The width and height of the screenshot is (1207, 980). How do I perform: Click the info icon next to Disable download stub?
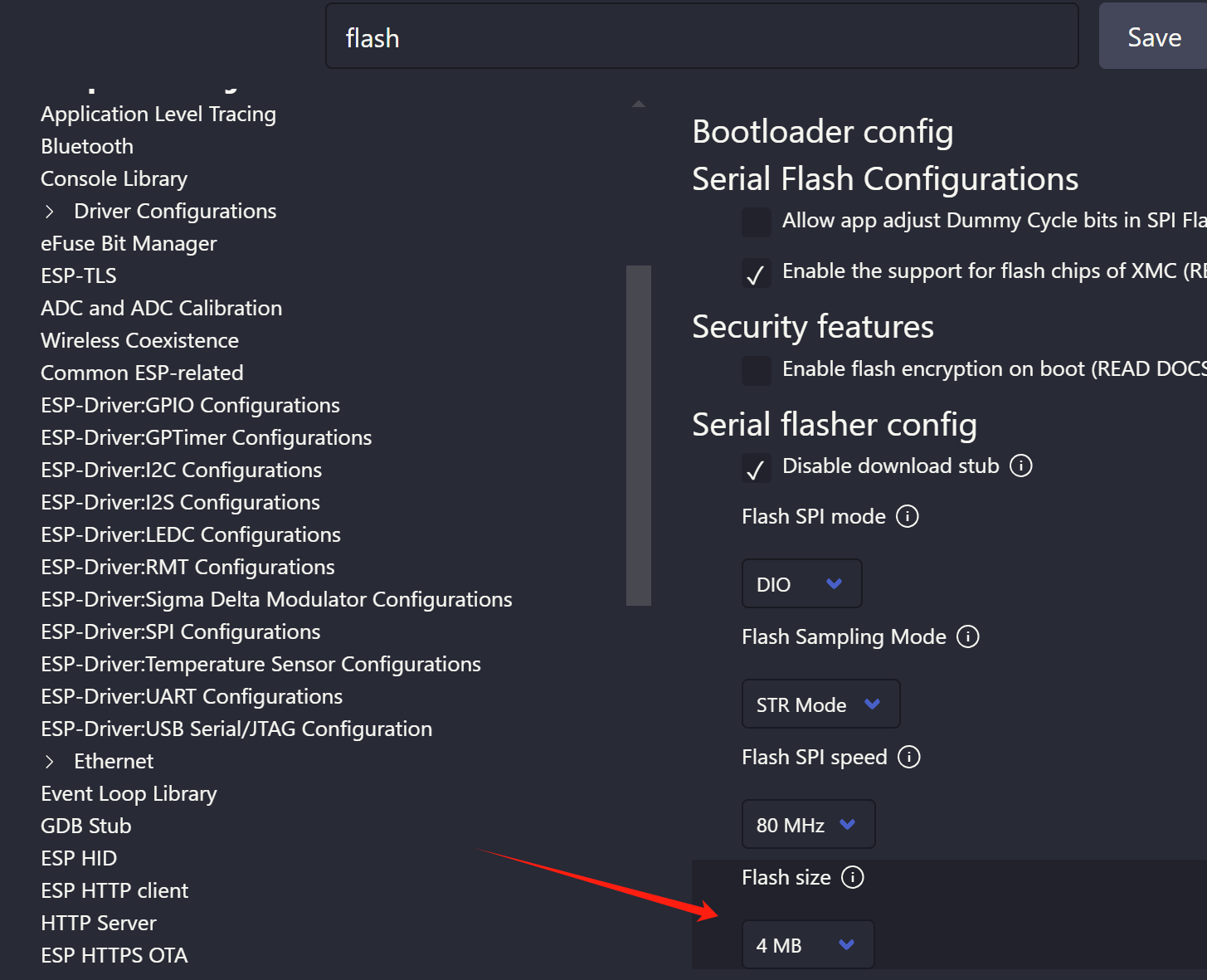tap(1021, 466)
